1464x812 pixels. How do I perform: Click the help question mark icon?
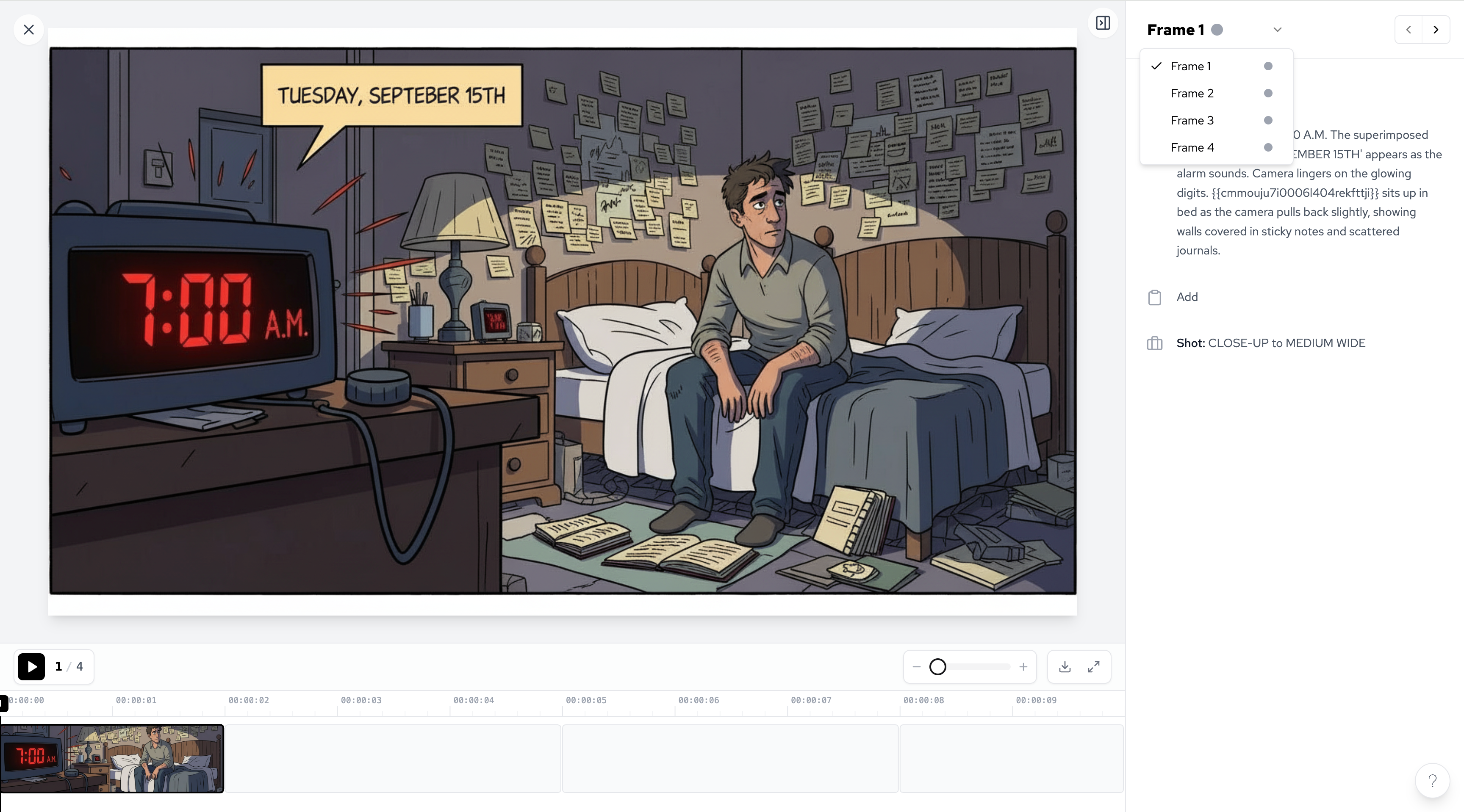pos(1432,781)
